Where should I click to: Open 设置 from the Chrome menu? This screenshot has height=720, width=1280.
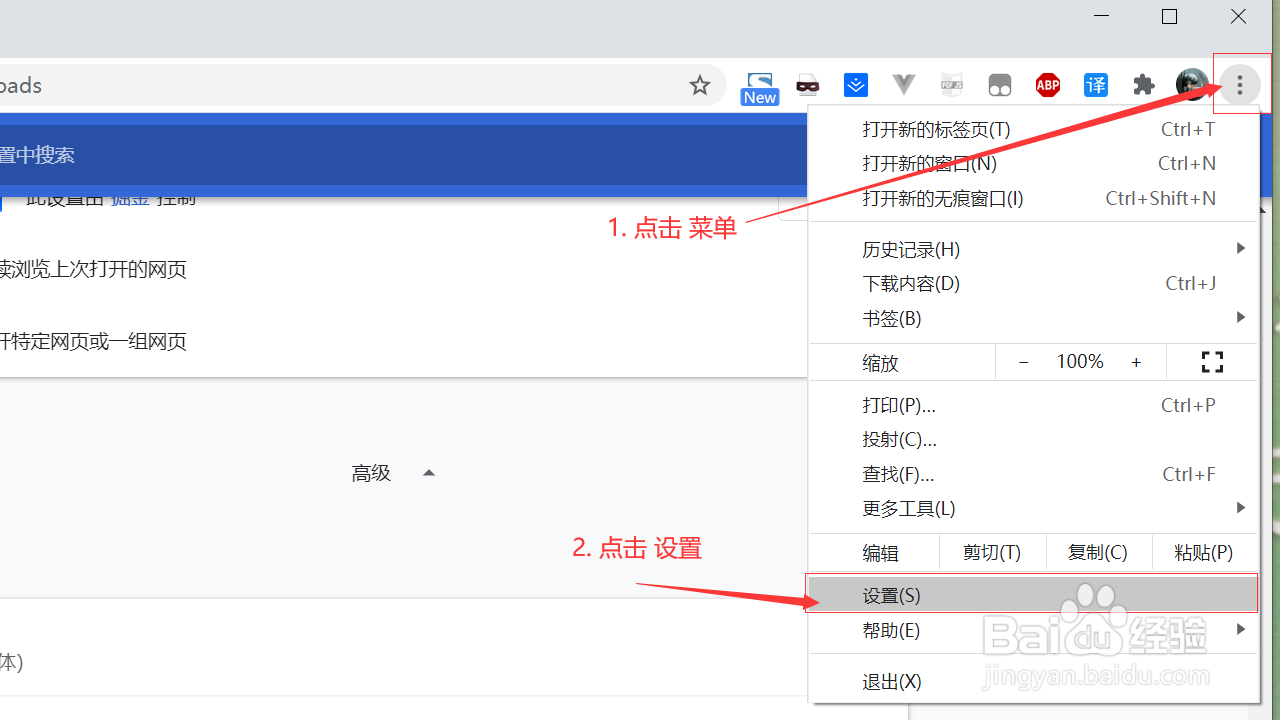pyautogui.click(x=890, y=594)
